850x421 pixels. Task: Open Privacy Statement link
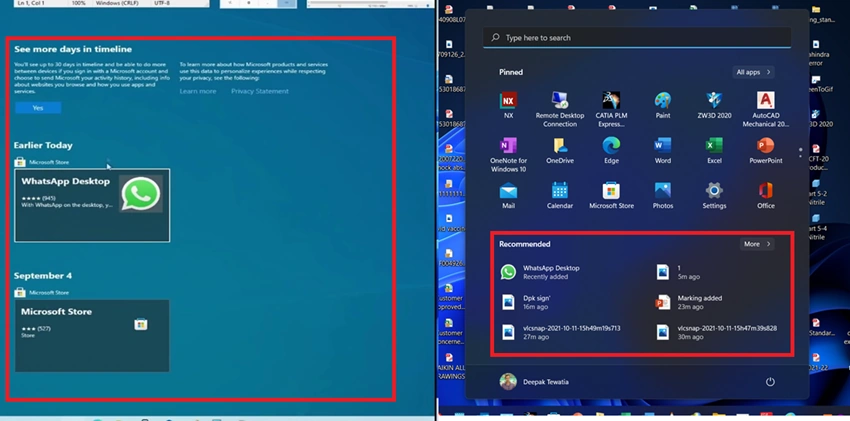260,91
